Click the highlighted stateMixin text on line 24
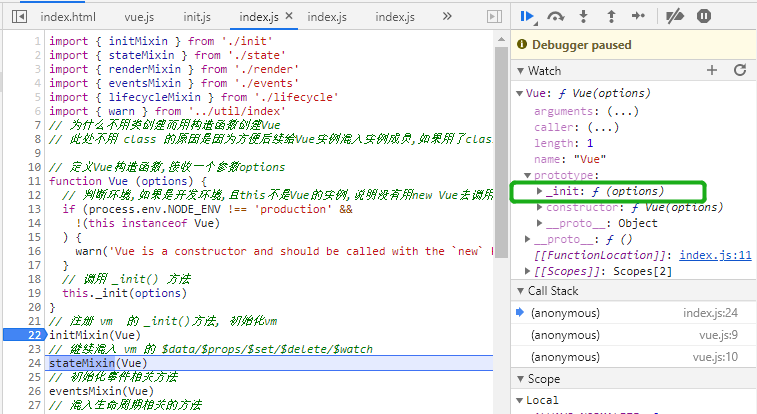The image size is (757, 414). (x=82, y=363)
